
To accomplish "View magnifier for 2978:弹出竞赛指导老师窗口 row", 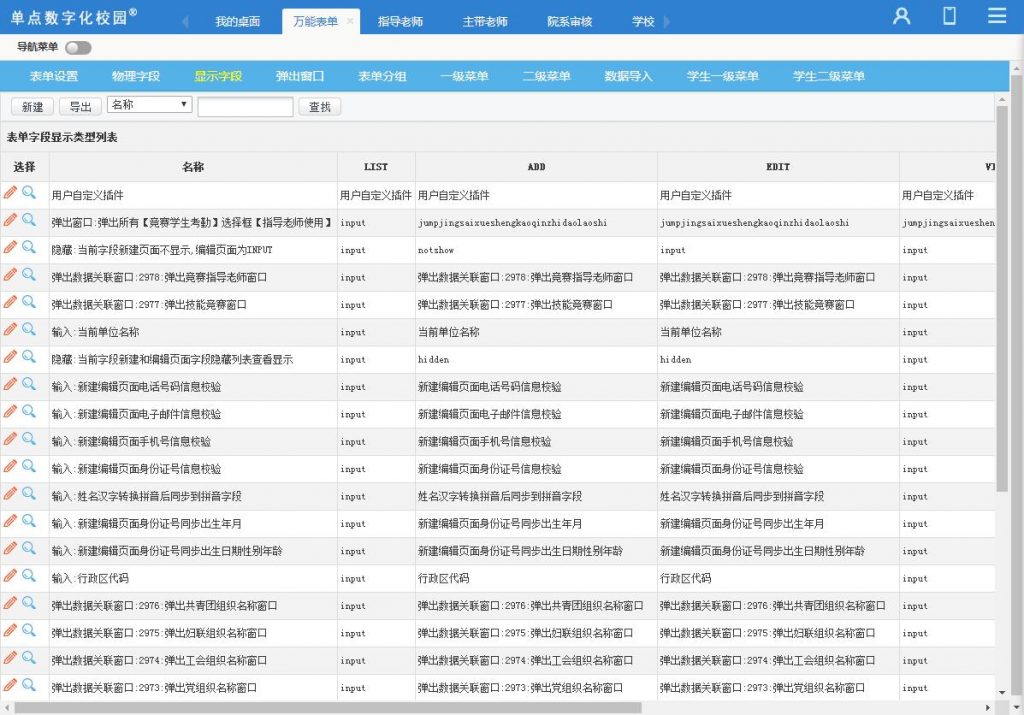I will pyautogui.click(x=29, y=274).
